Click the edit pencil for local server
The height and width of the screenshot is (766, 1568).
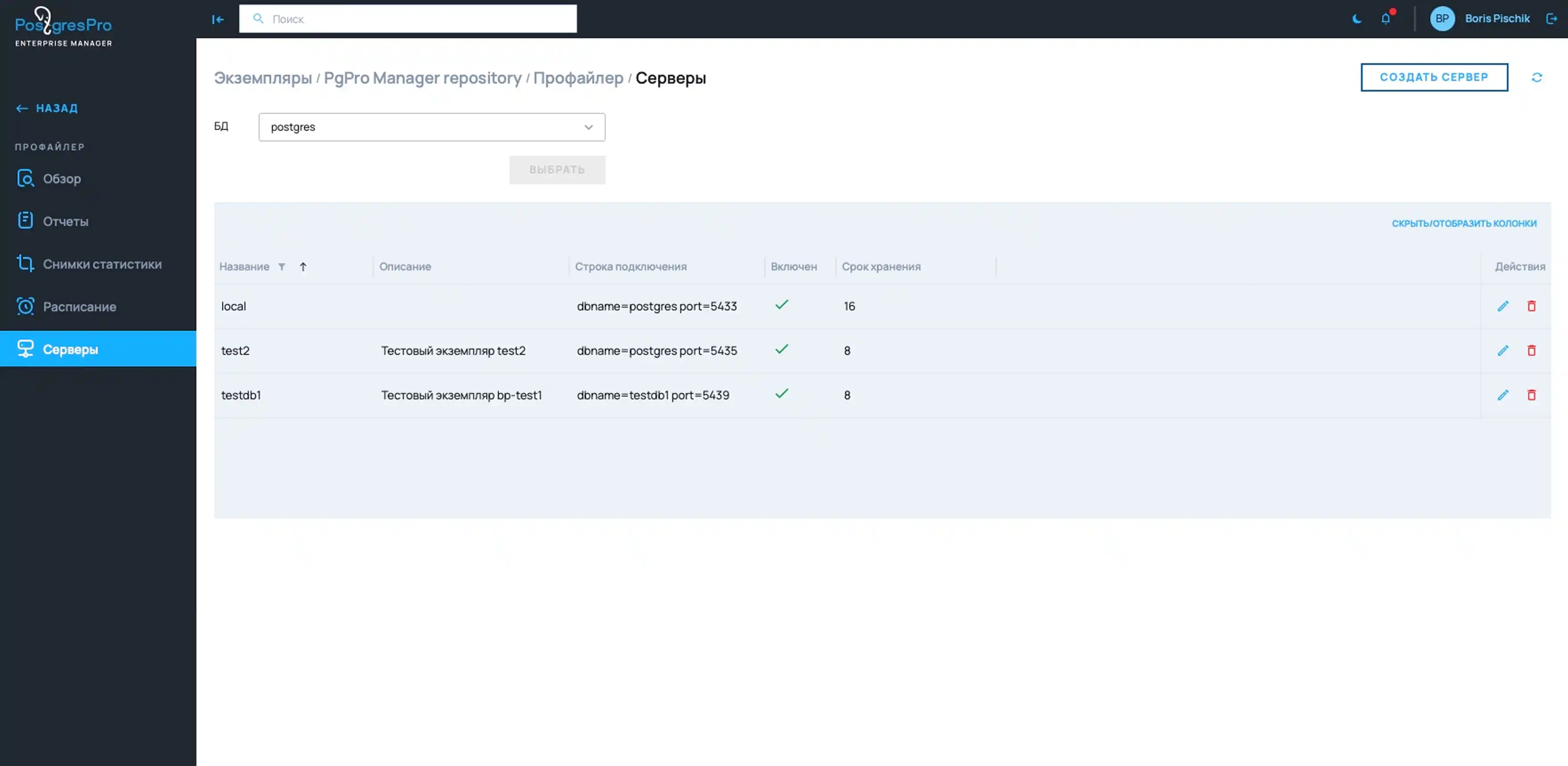tap(1502, 306)
